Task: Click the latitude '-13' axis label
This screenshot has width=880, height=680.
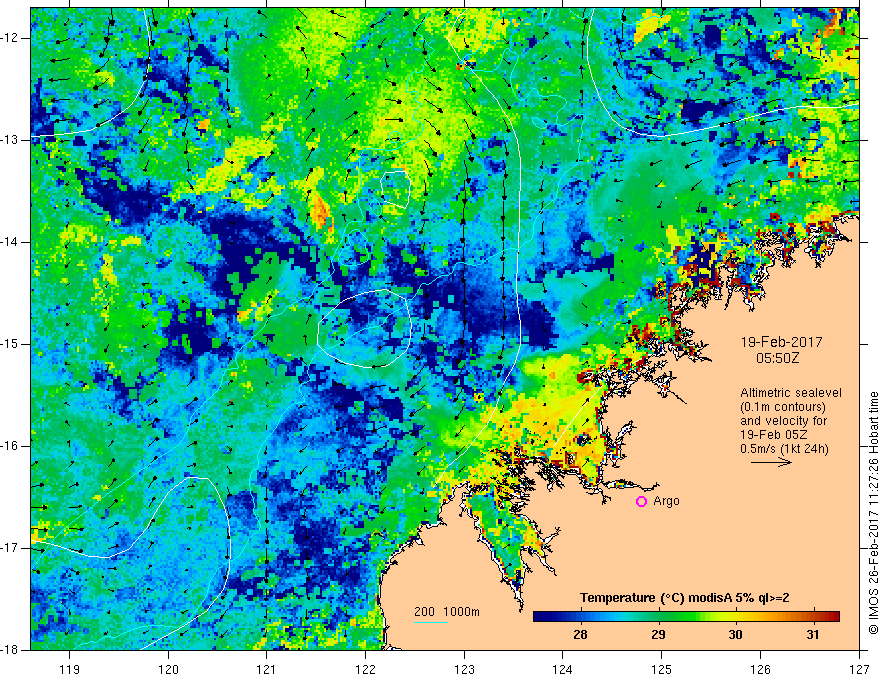Action: pos(10,140)
